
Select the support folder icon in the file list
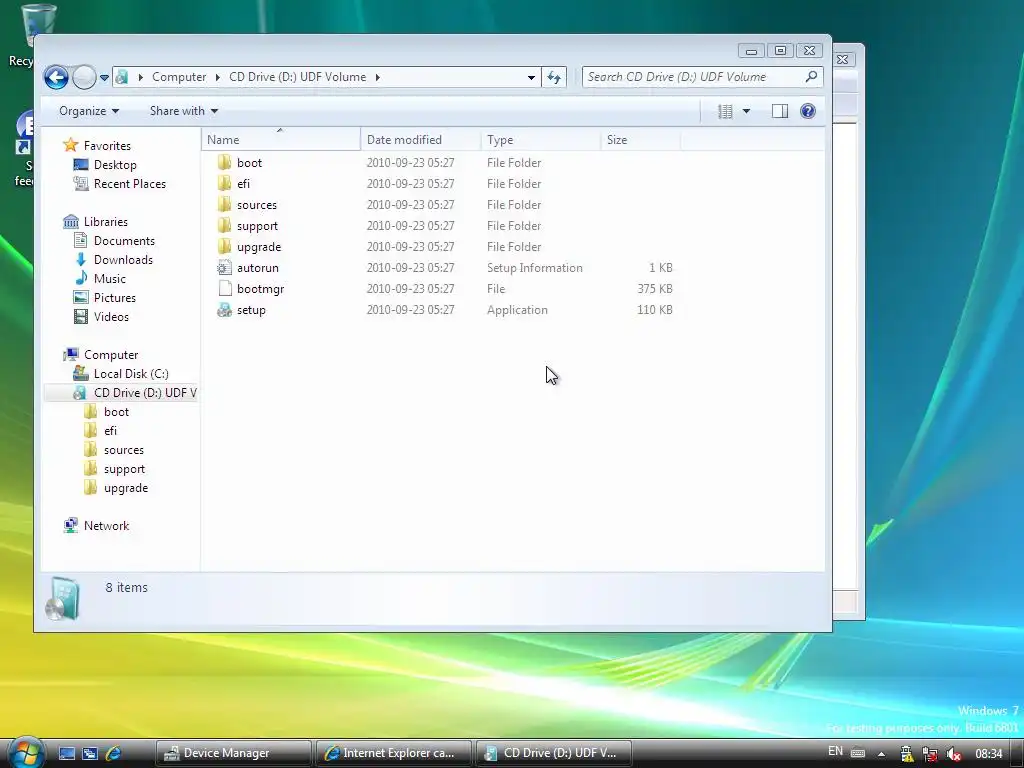pyautogui.click(x=225, y=225)
